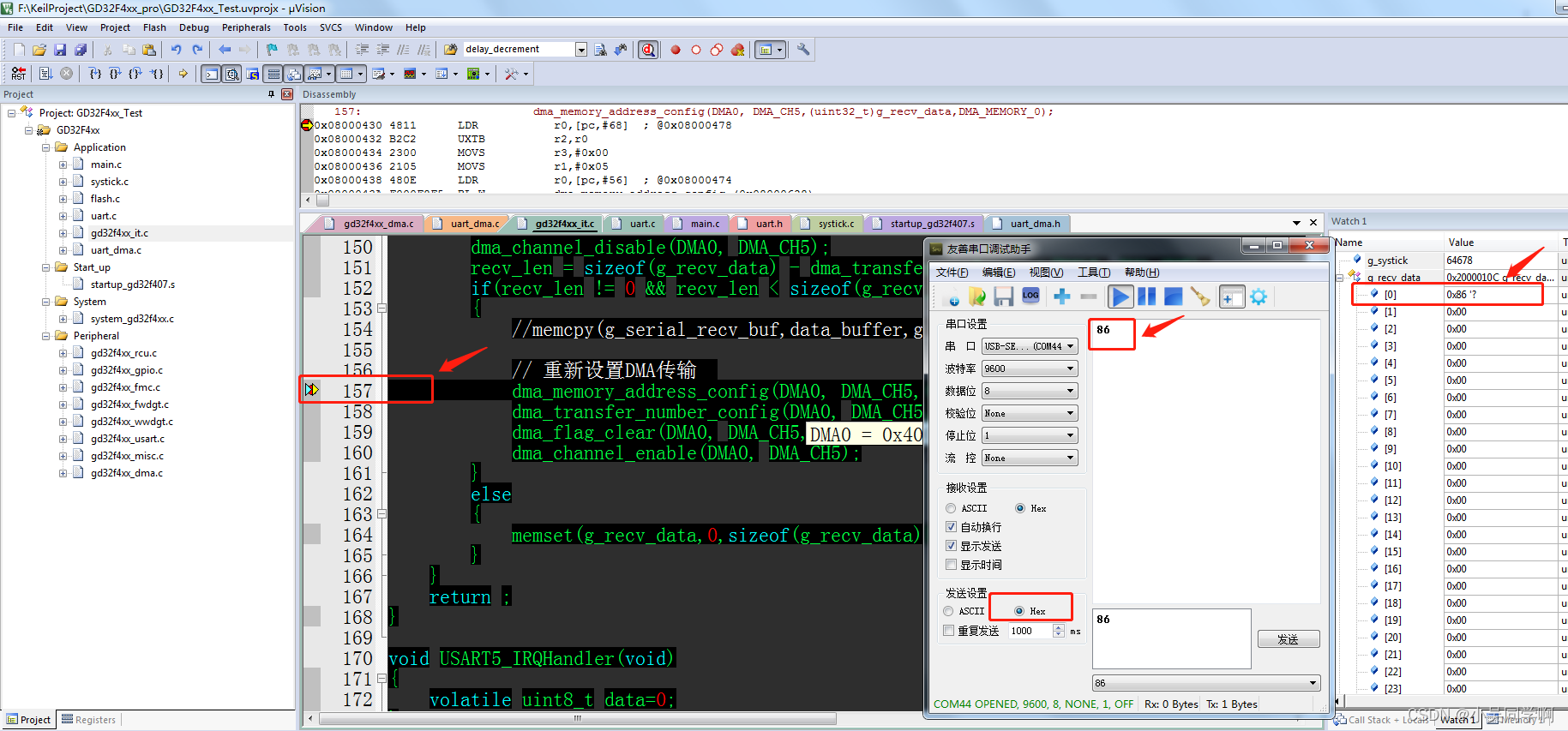Open the Configuration wrench icon
The image size is (1568, 731).
tap(803, 50)
